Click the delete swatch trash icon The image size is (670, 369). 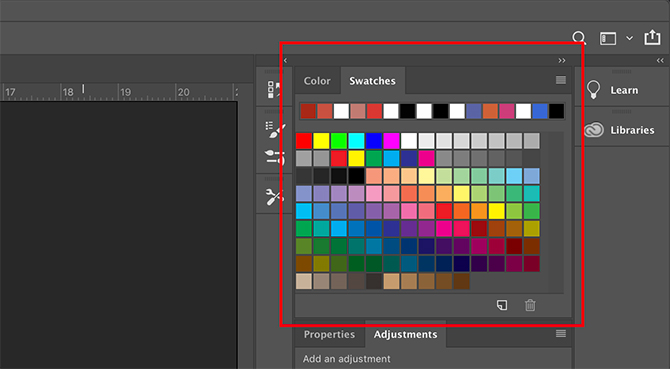(530, 305)
